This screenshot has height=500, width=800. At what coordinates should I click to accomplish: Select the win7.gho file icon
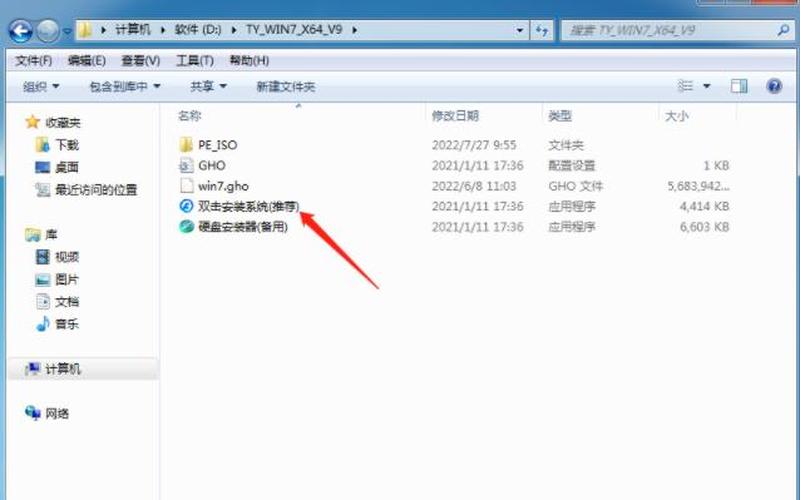[x=186, y=185]
